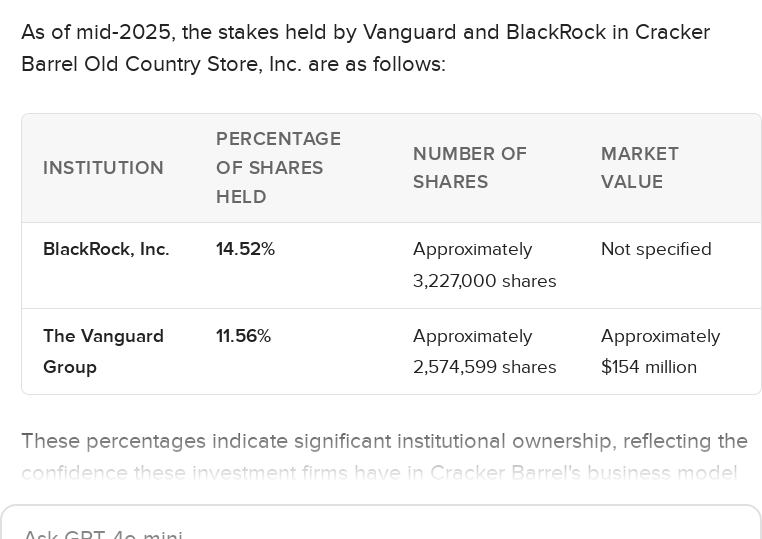This screenshot has height=539, width=762.
Task: Click 'Cracker Barrel's business model' faded text
Action: pyautogui.click(x=584, y=473)
